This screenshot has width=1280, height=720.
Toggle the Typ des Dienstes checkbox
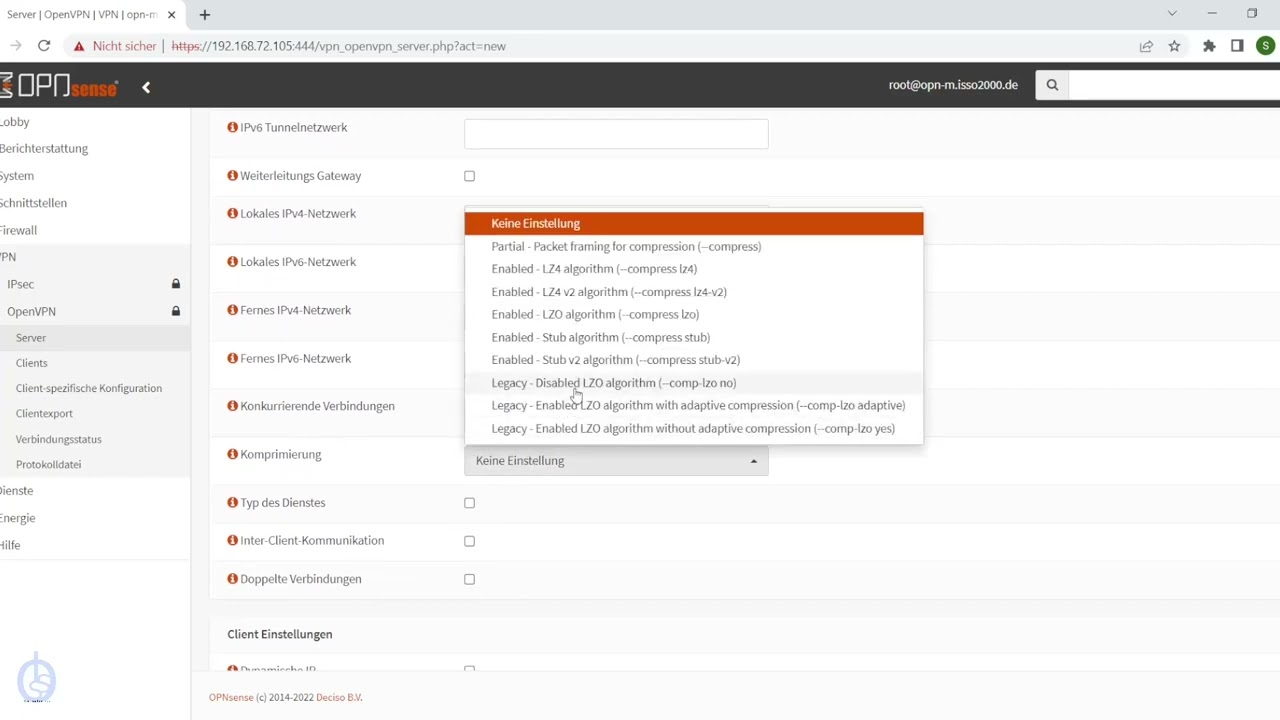pos(469,503)
